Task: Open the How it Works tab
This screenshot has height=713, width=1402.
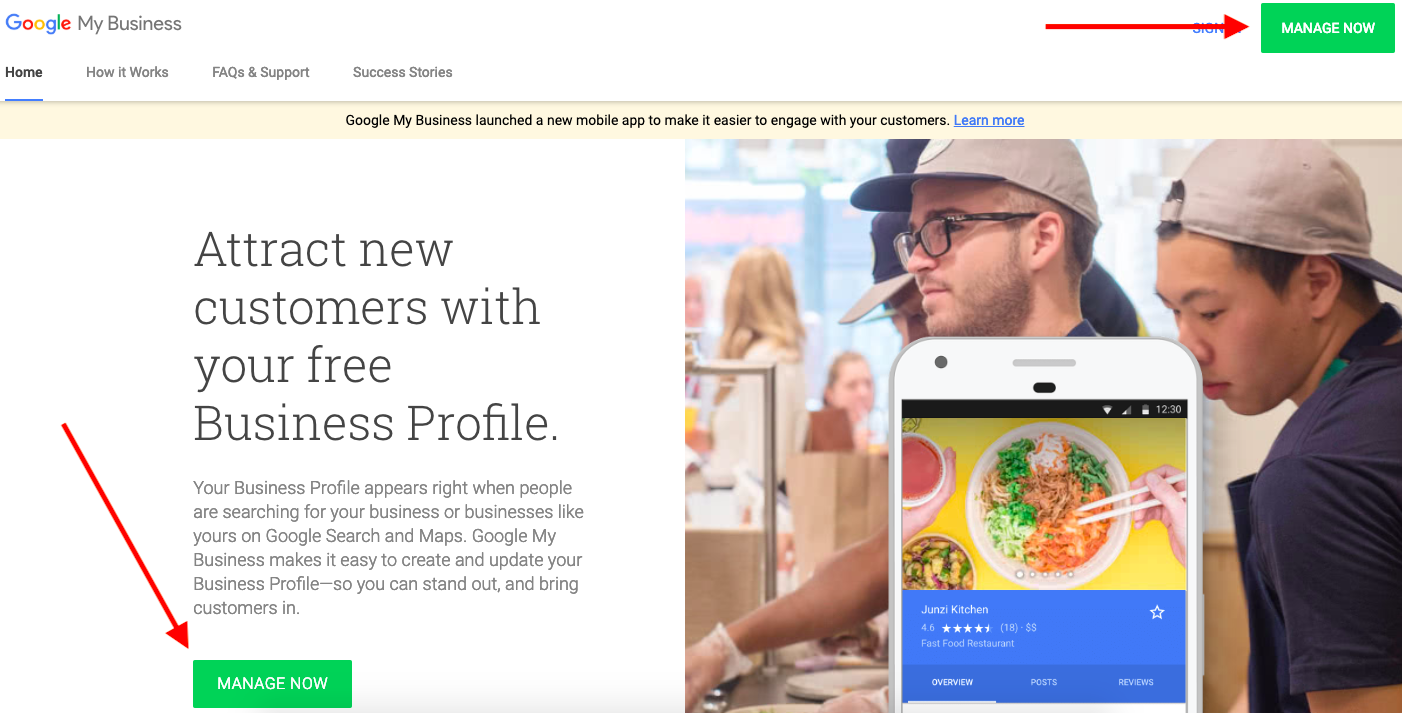Action: click(127, 72)
